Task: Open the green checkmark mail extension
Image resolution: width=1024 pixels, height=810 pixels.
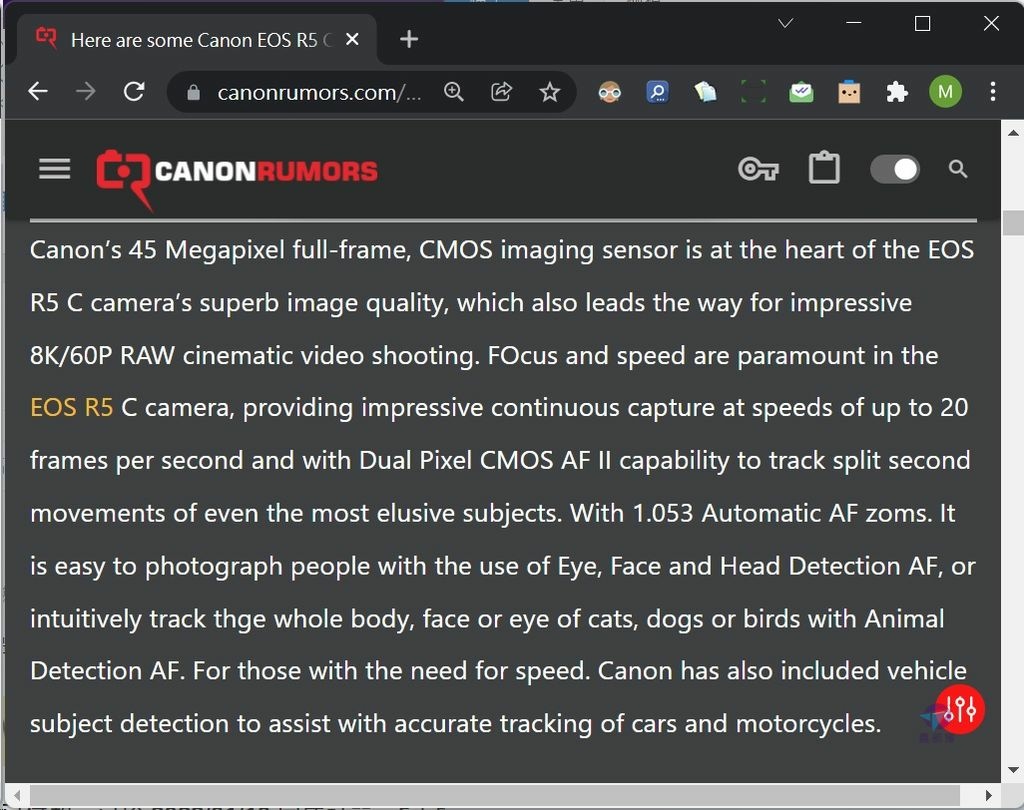Action: [x=801, y=92]
